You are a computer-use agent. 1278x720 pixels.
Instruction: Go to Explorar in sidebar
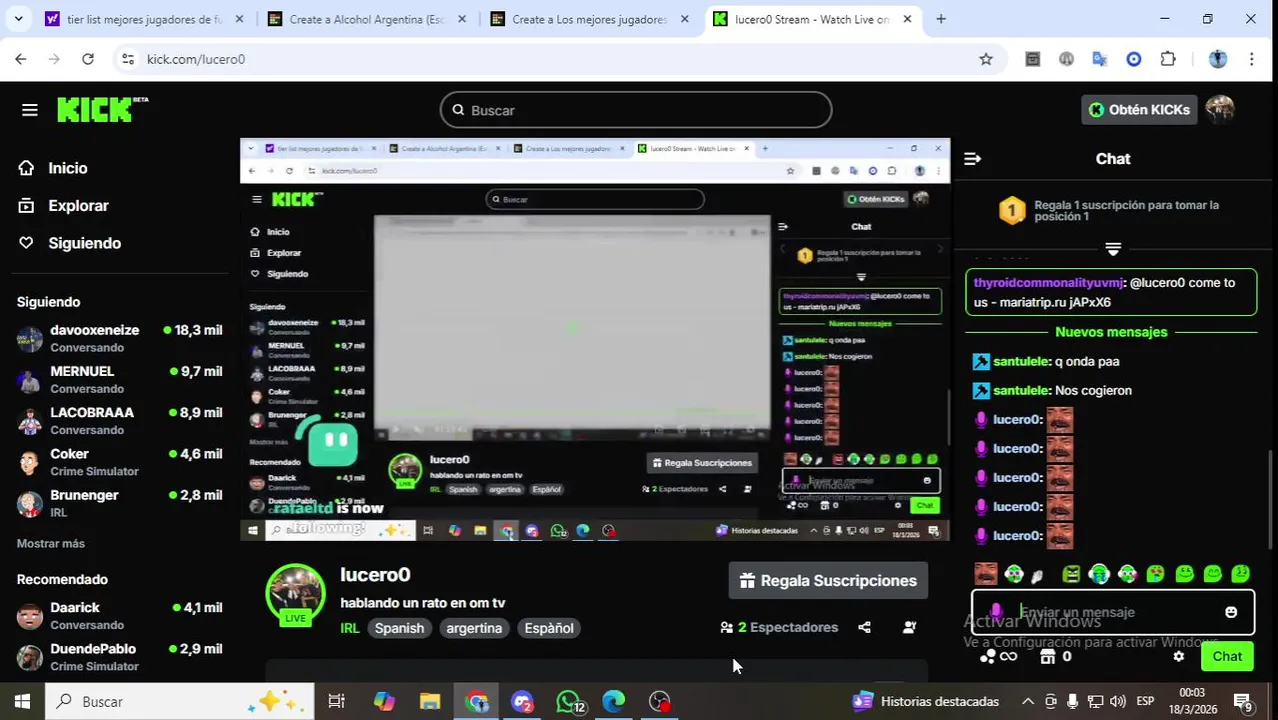(64, 206)
